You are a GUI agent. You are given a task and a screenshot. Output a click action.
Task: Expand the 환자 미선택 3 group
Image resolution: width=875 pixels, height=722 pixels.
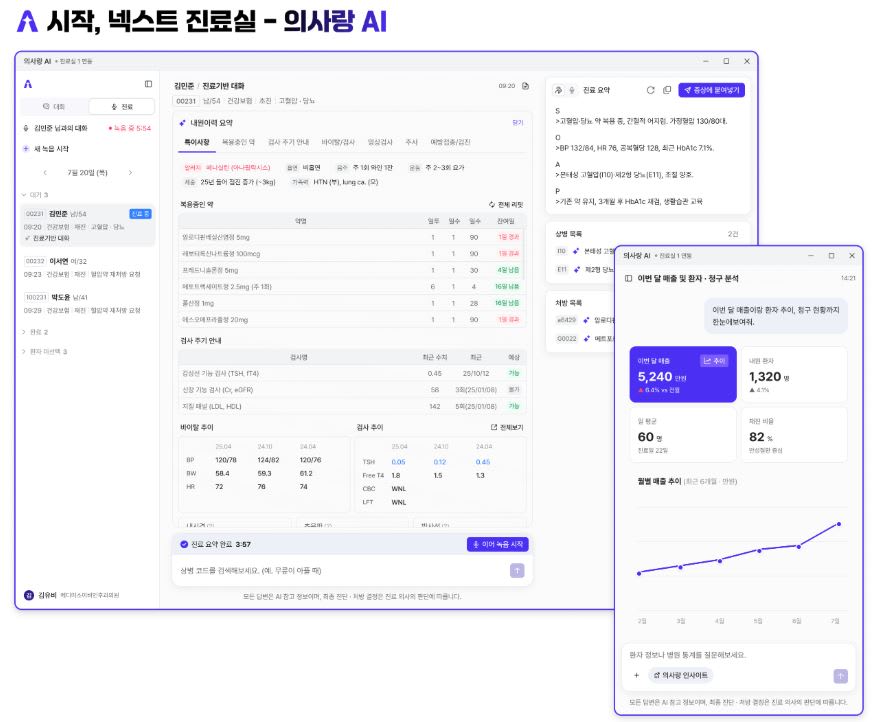45,352
